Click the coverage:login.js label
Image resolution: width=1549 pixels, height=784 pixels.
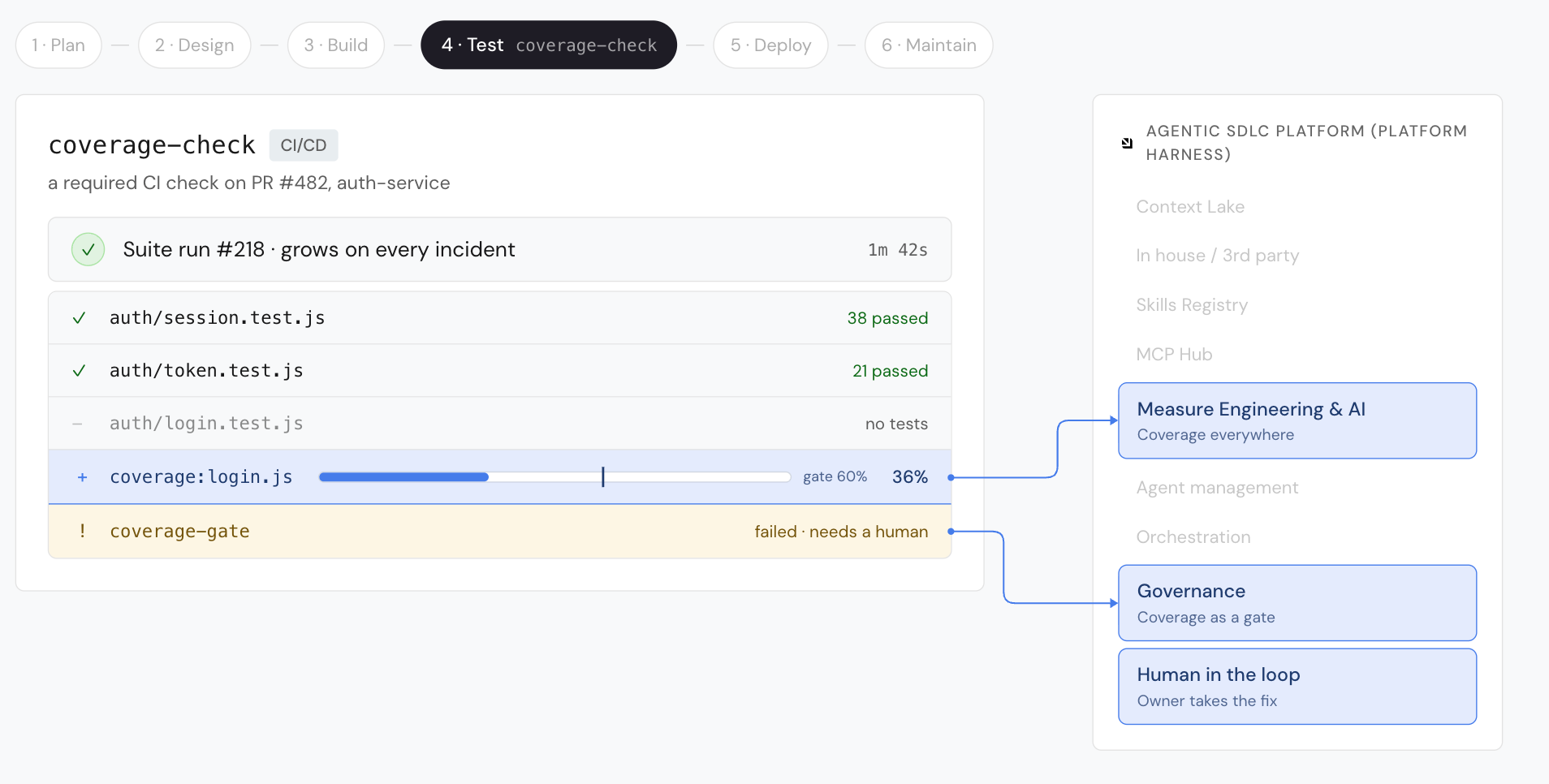pyautogui.click(x=201, y=477)
